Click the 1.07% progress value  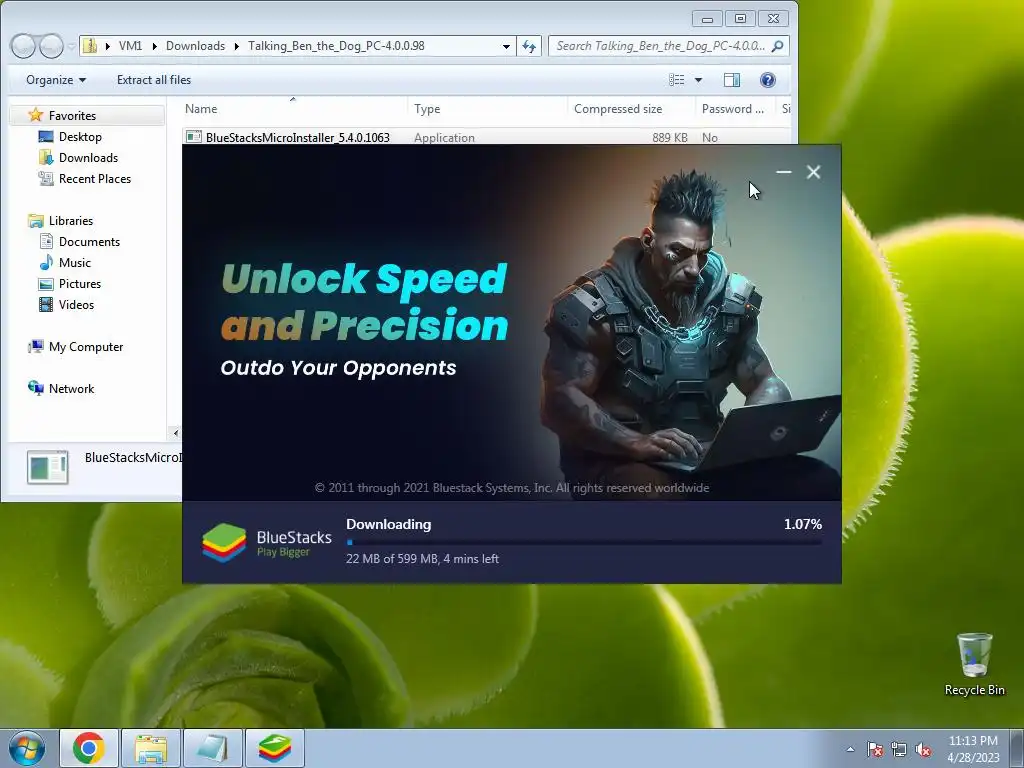tap(803, 524)
